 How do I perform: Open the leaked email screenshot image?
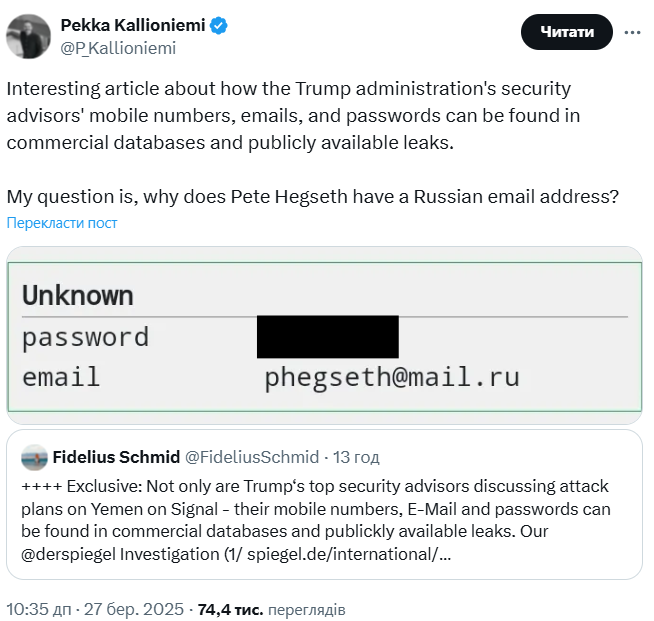point(324,335)
